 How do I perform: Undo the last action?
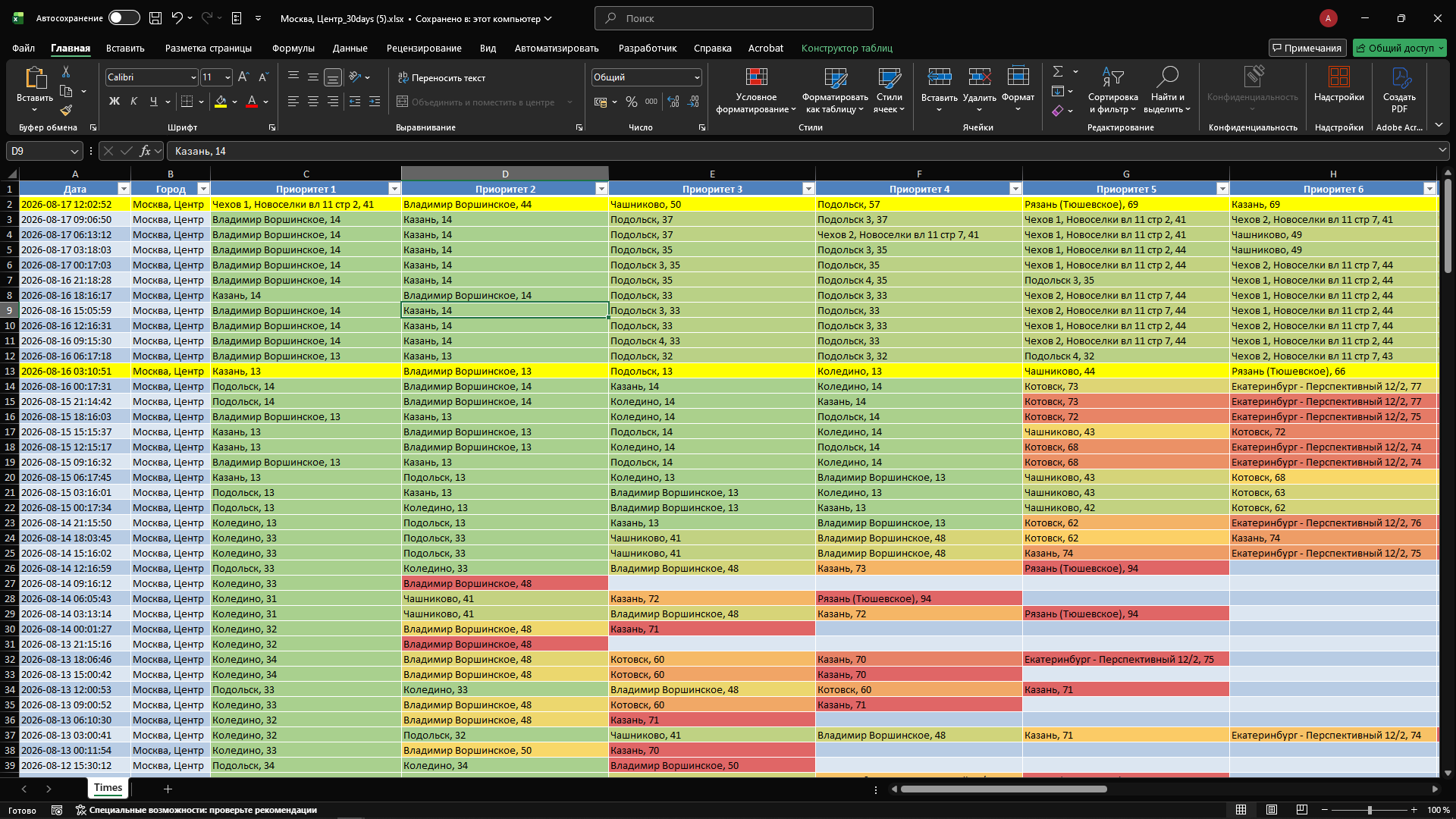click(177, 18)
